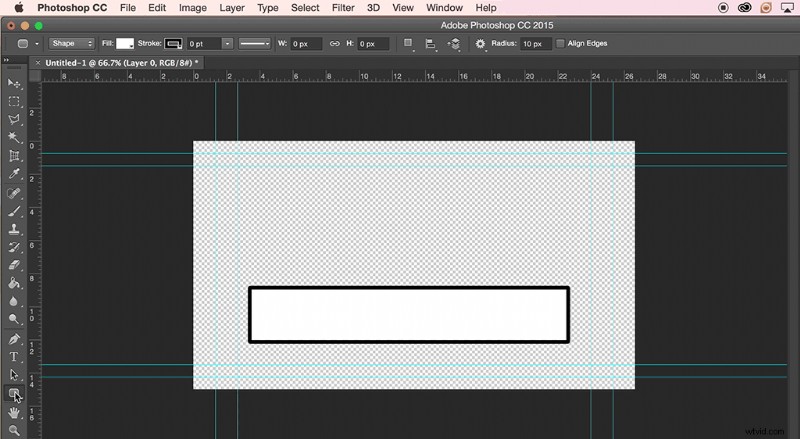Viewport: 800px width, 439px height.
Task: Select the Eyedropper tool
Action: (14, 174)
